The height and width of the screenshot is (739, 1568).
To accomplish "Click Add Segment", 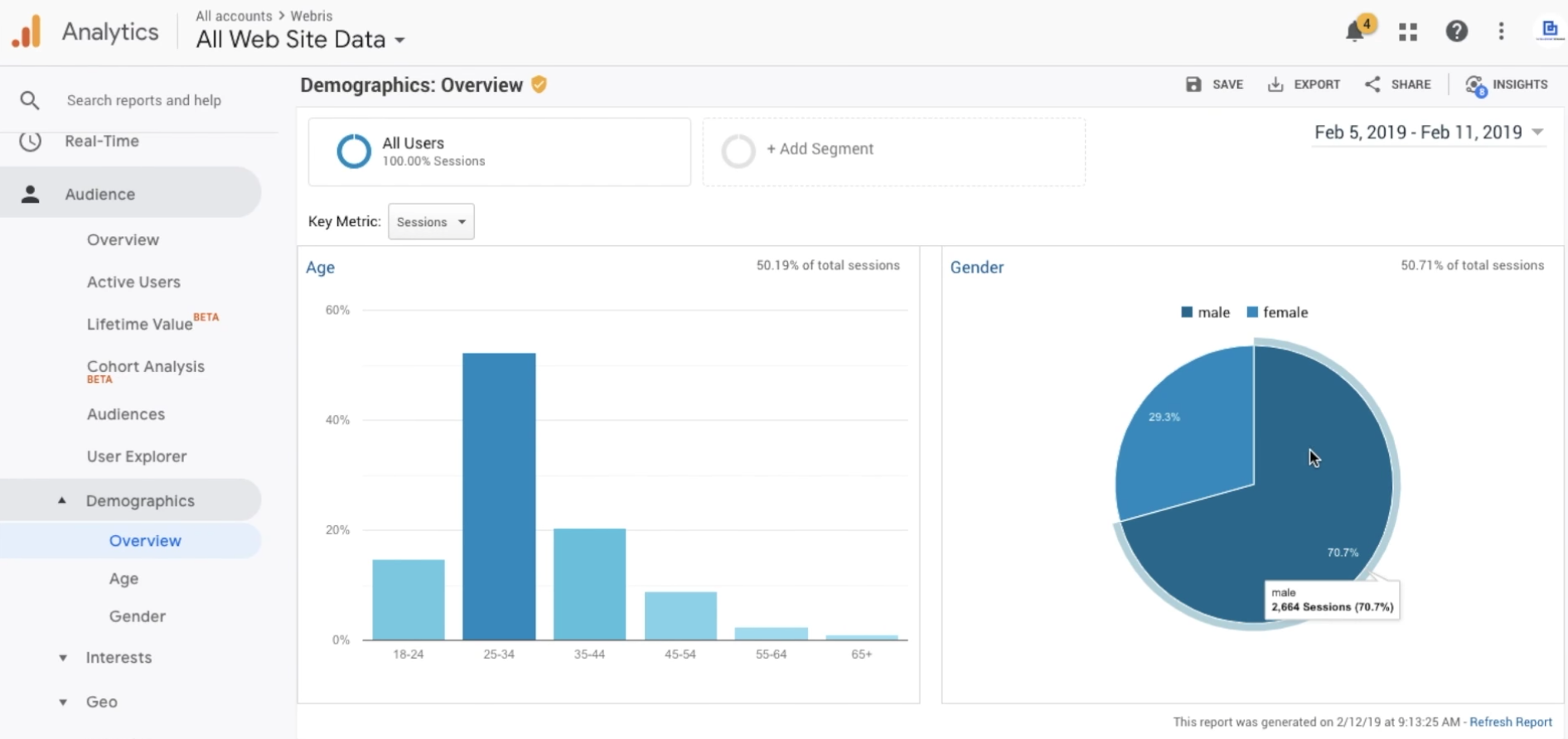I will (x=820, y=149).
